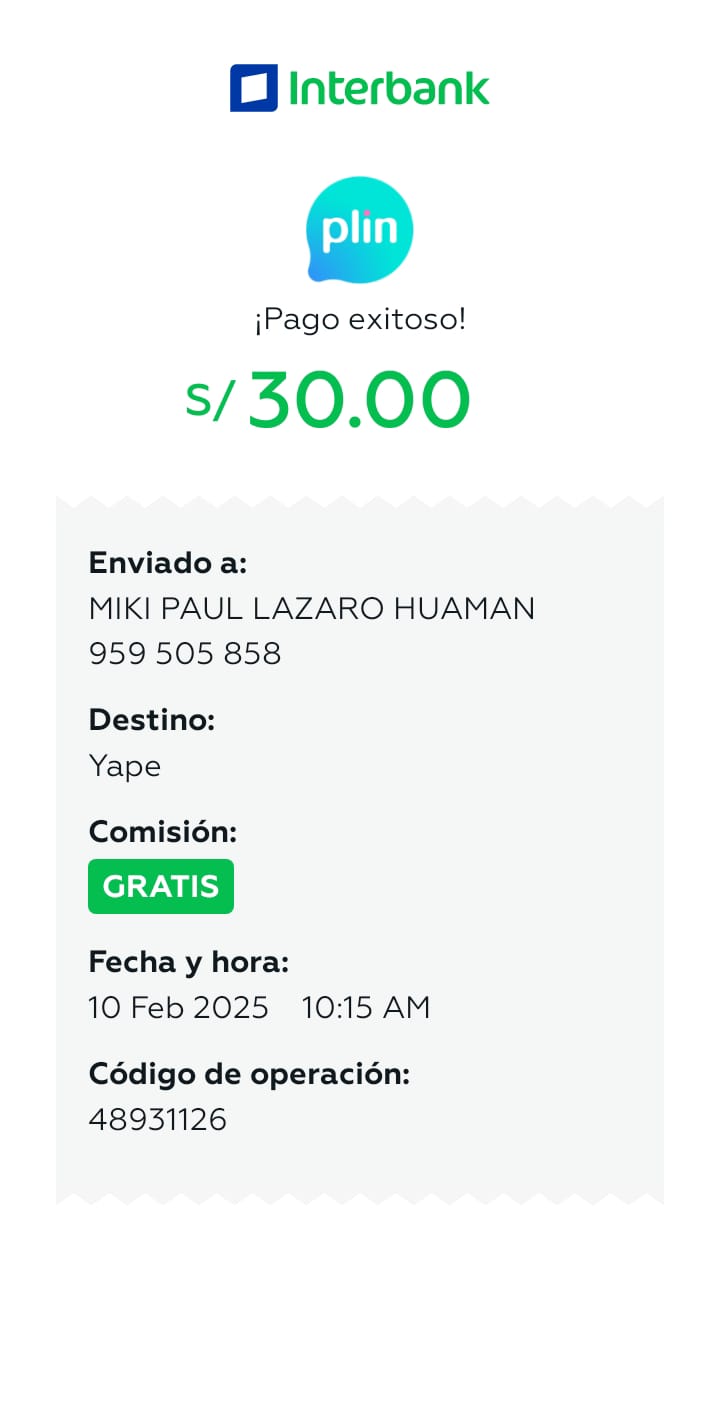Click the receipt's zigzag bottom edge
Viewport: 720px width, 1406px height.
tap(360, 1196)
